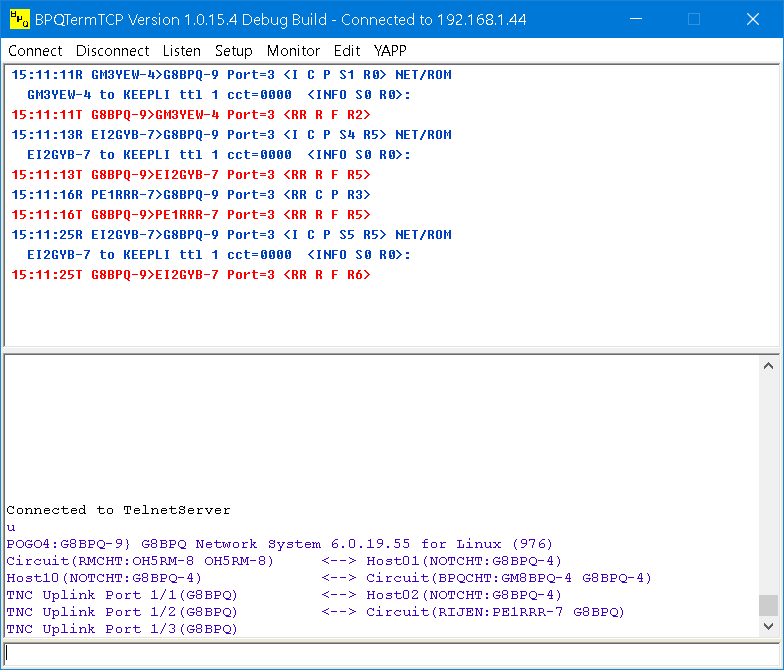Select the Disconnect menu item
The width and height of the screenshot is (784, 670).
click(x=112, y=51)
